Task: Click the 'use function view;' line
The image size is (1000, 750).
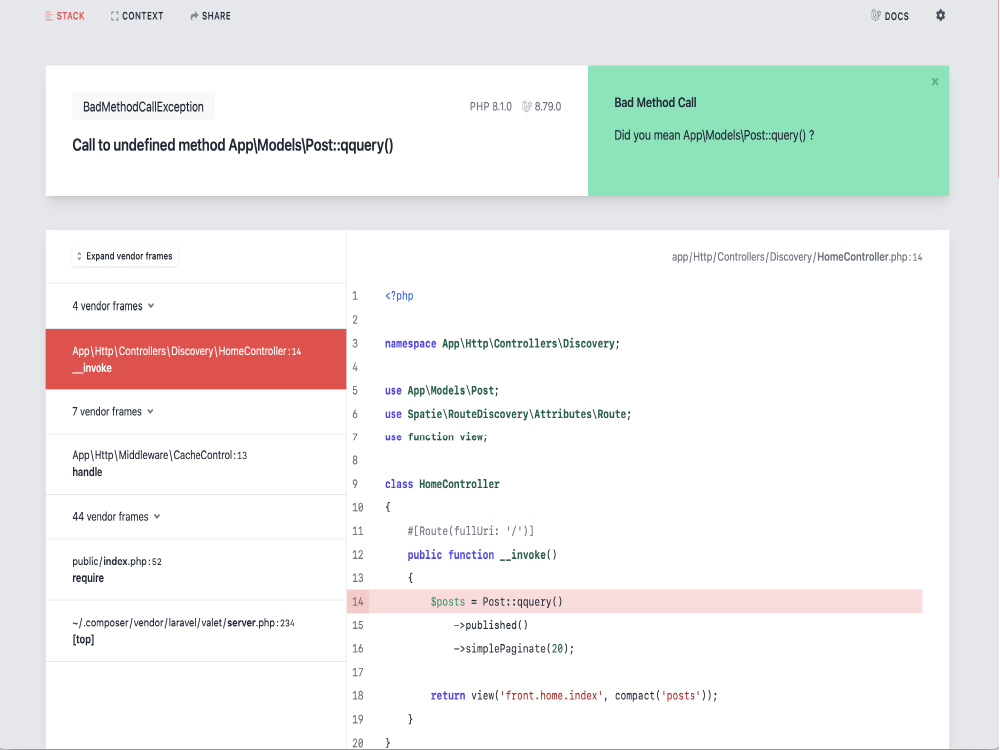Action: click(x=436, y=437)
